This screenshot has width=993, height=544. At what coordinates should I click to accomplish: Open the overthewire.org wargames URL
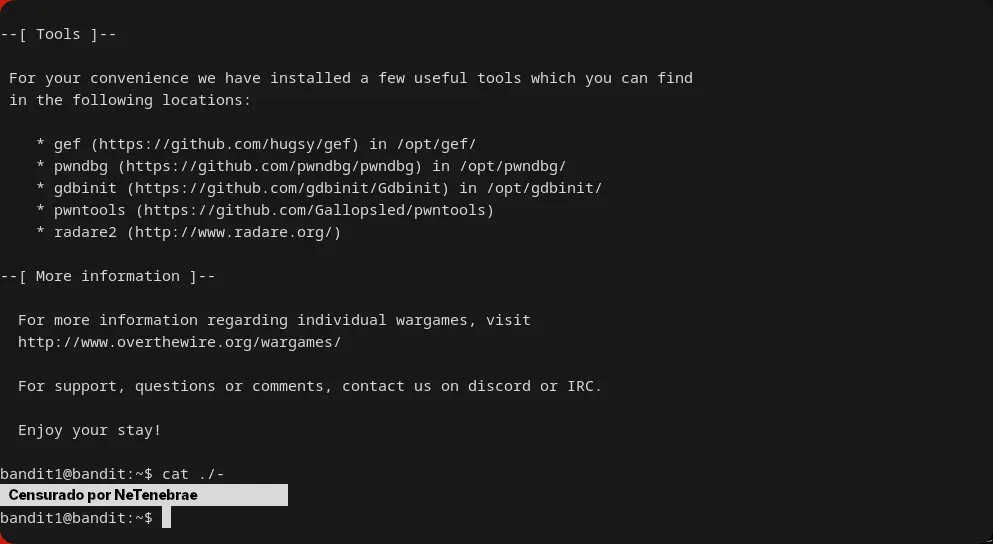[179, 342]
